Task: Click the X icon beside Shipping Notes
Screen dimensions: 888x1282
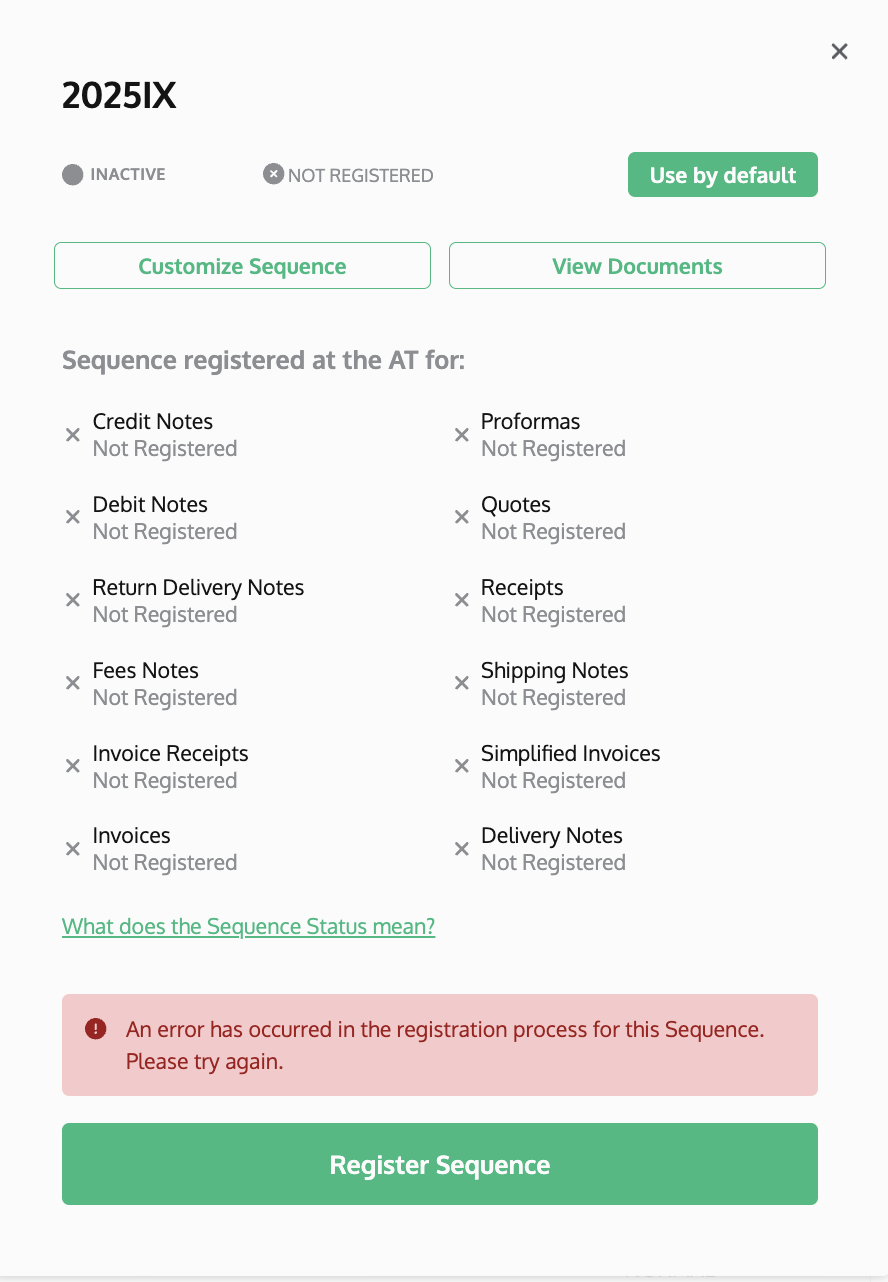Action: [x=462, y=683]
